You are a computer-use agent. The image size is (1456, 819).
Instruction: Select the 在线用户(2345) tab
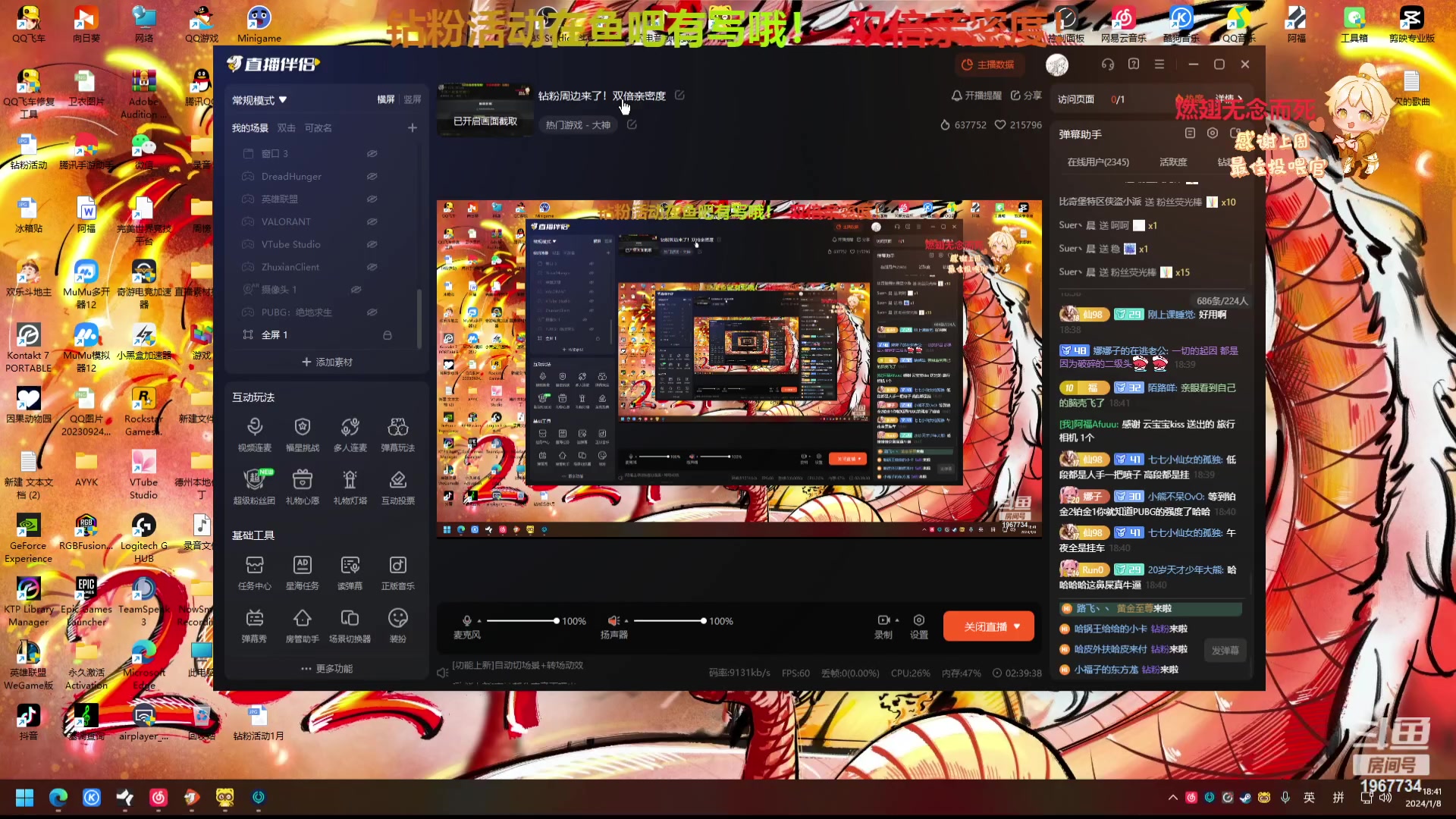pos(1098,162)
